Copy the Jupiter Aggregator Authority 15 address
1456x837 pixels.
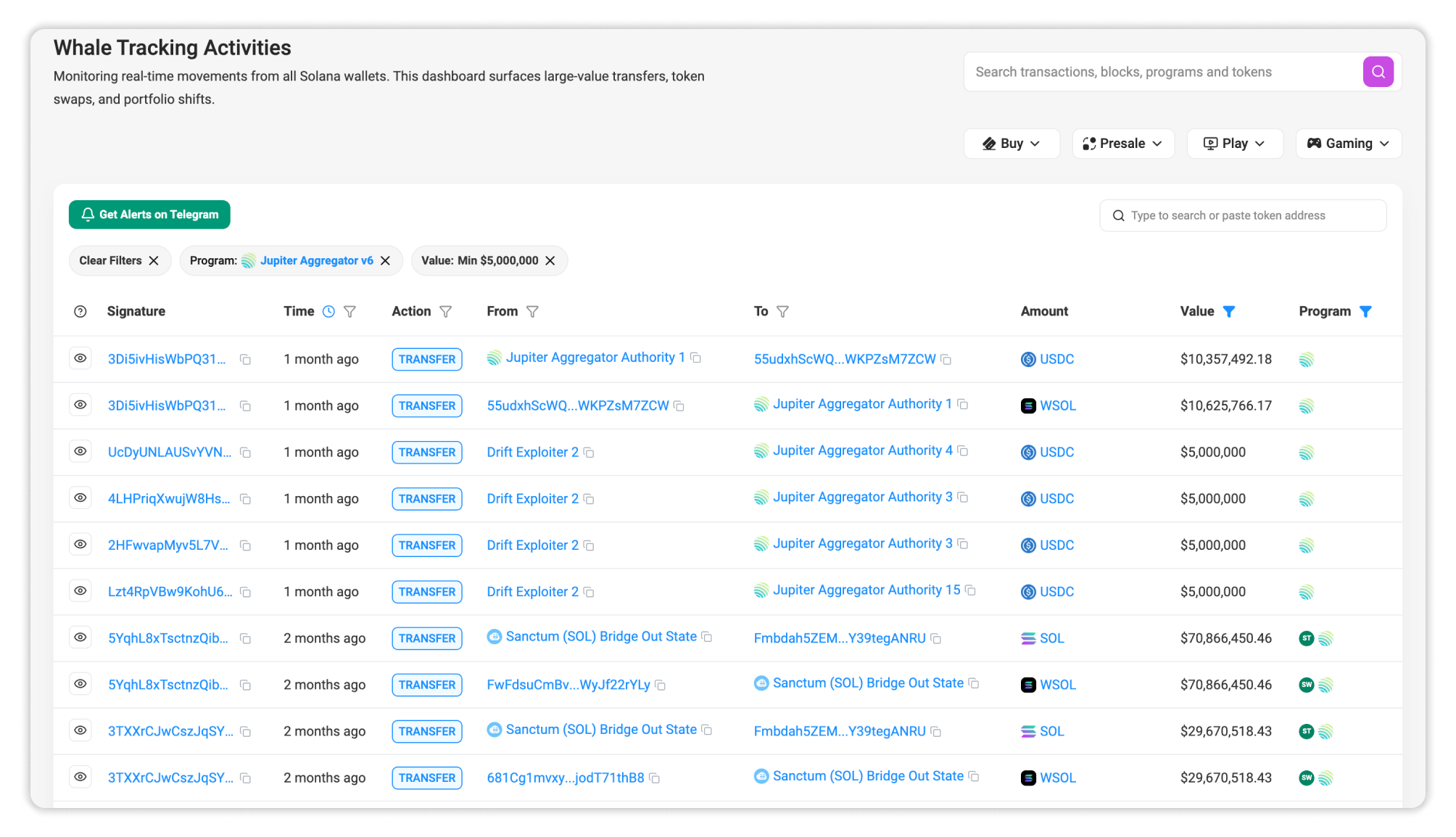tap(971, 590)
